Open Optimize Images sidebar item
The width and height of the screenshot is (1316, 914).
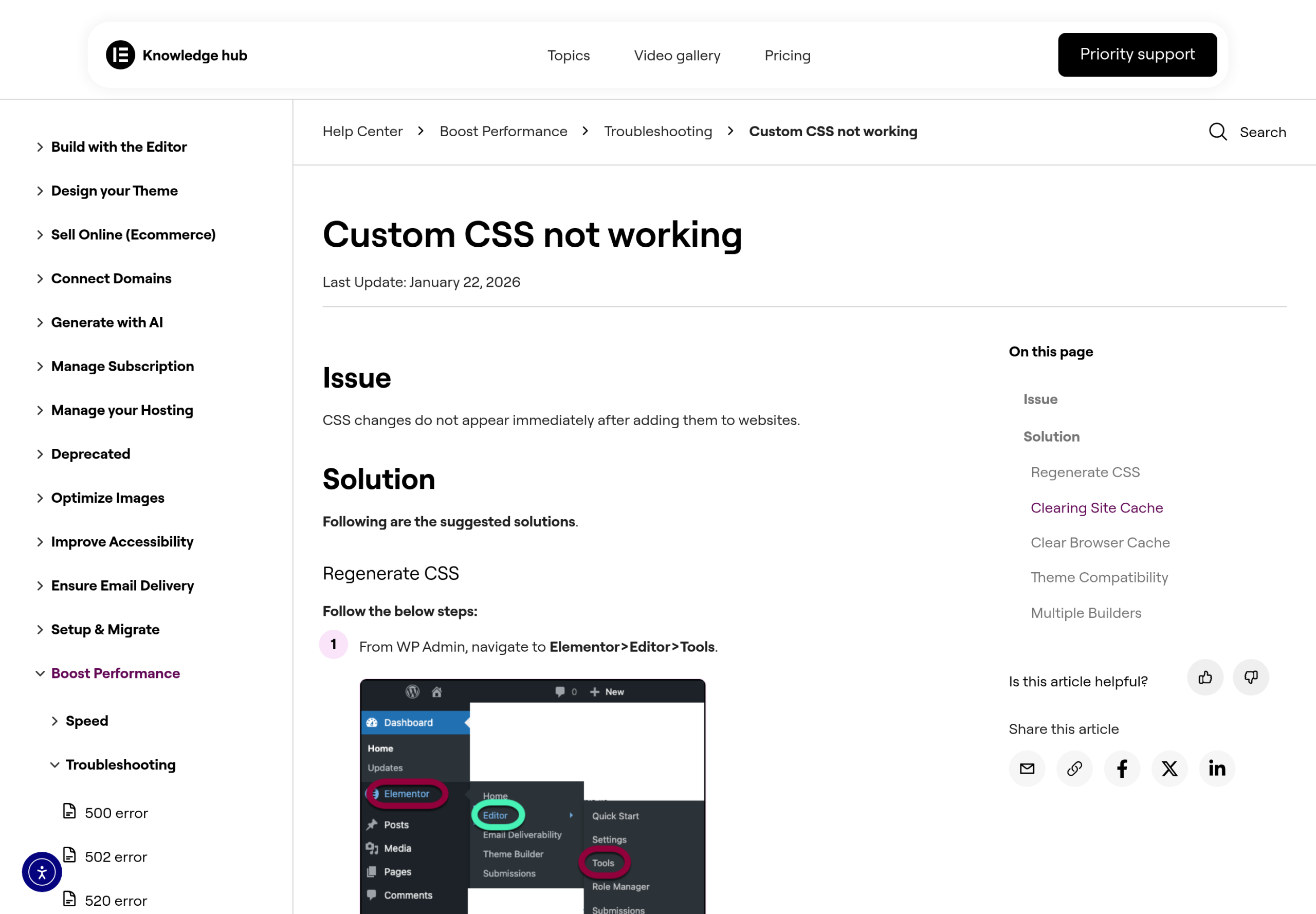pyautogui.click(x=107, y=498)
